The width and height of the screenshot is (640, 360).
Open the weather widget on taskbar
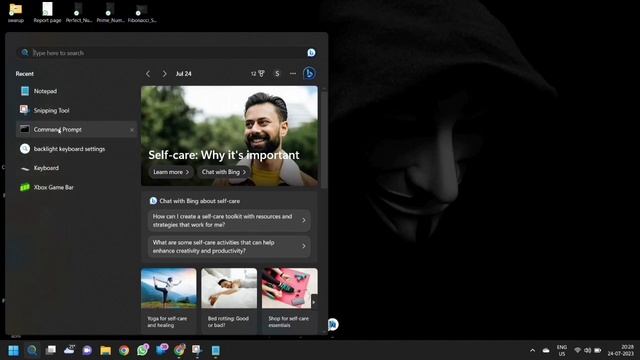pyautogui.click(x=69, y=350)
